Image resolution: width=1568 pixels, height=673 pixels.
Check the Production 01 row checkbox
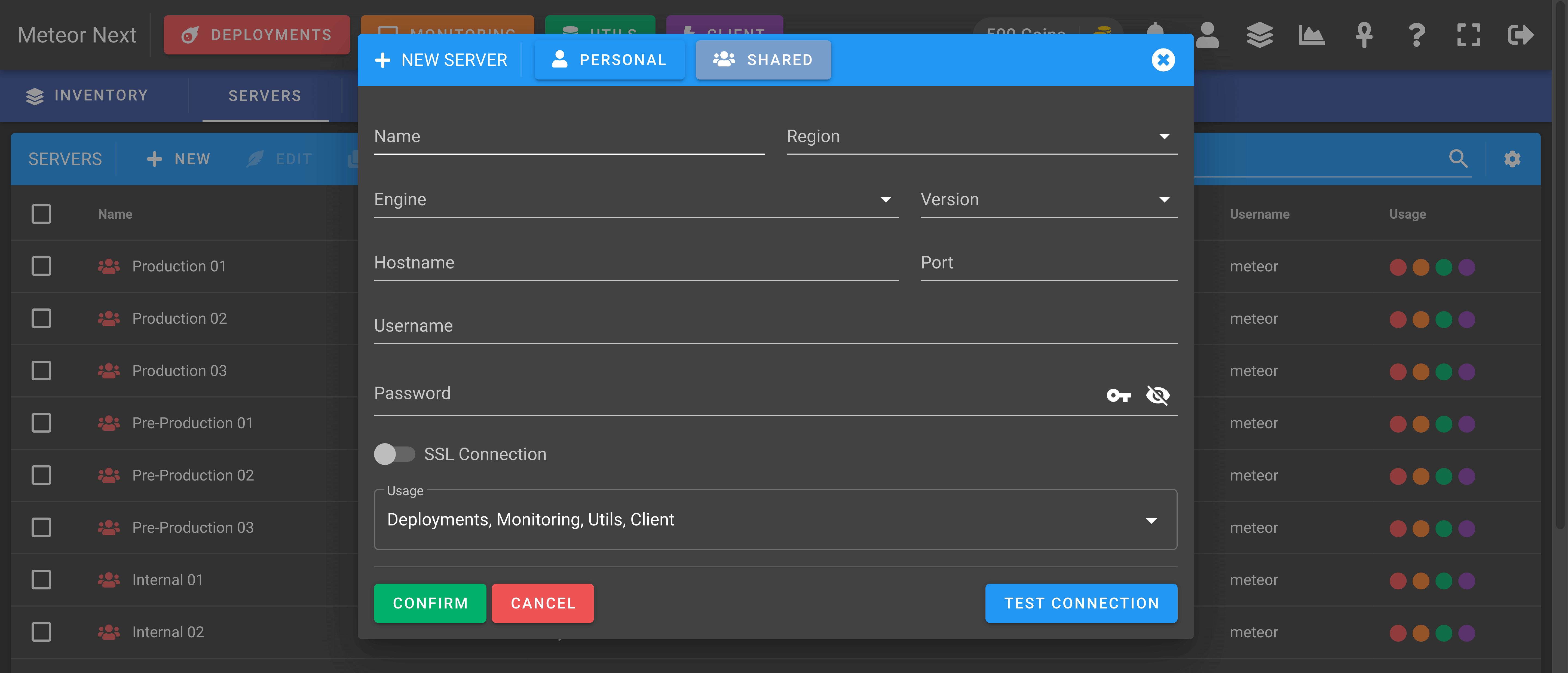pos(41,266)
